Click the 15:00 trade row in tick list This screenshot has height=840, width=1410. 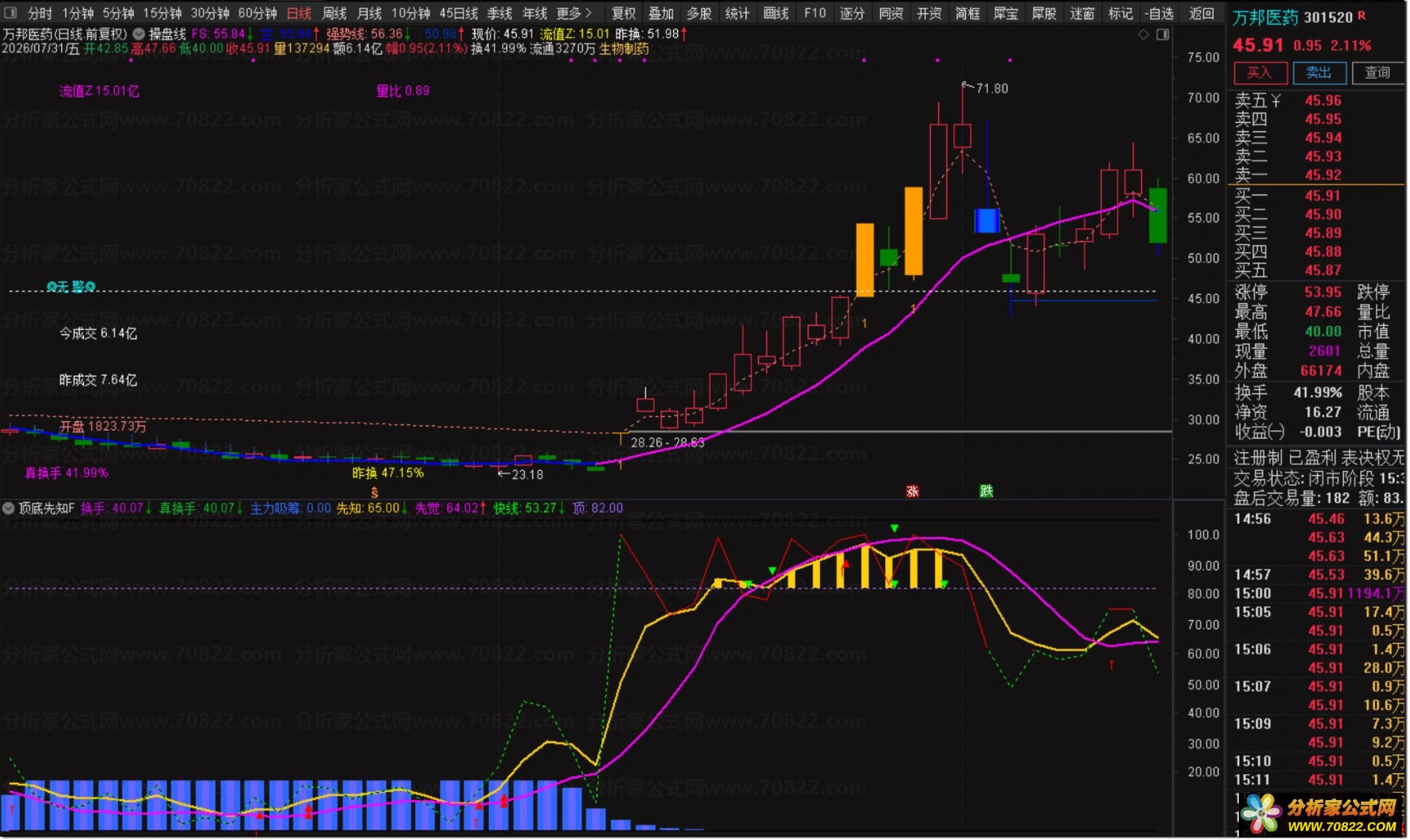pos(1318,594)
